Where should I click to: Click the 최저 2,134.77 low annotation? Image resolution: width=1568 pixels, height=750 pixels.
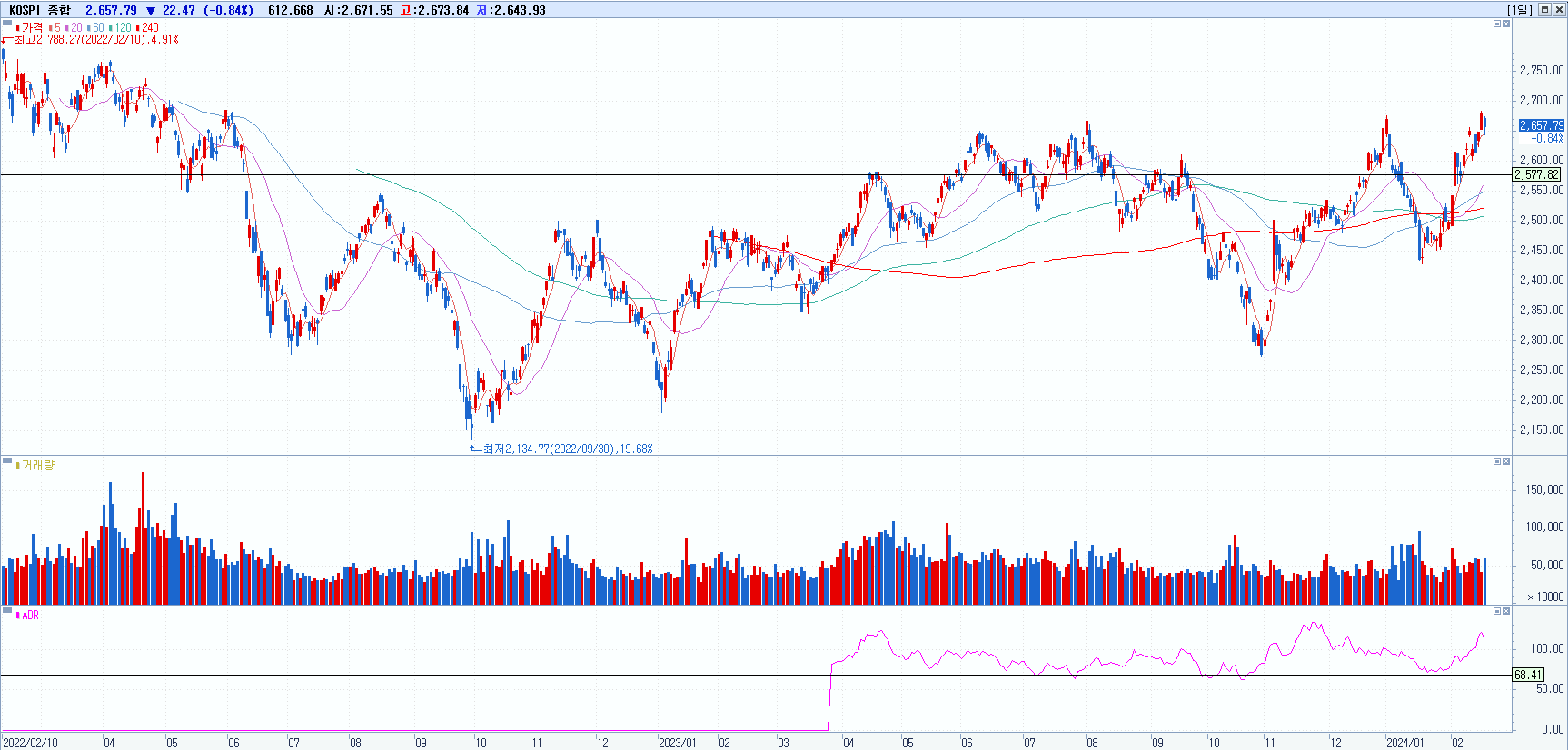pos(568,449)
